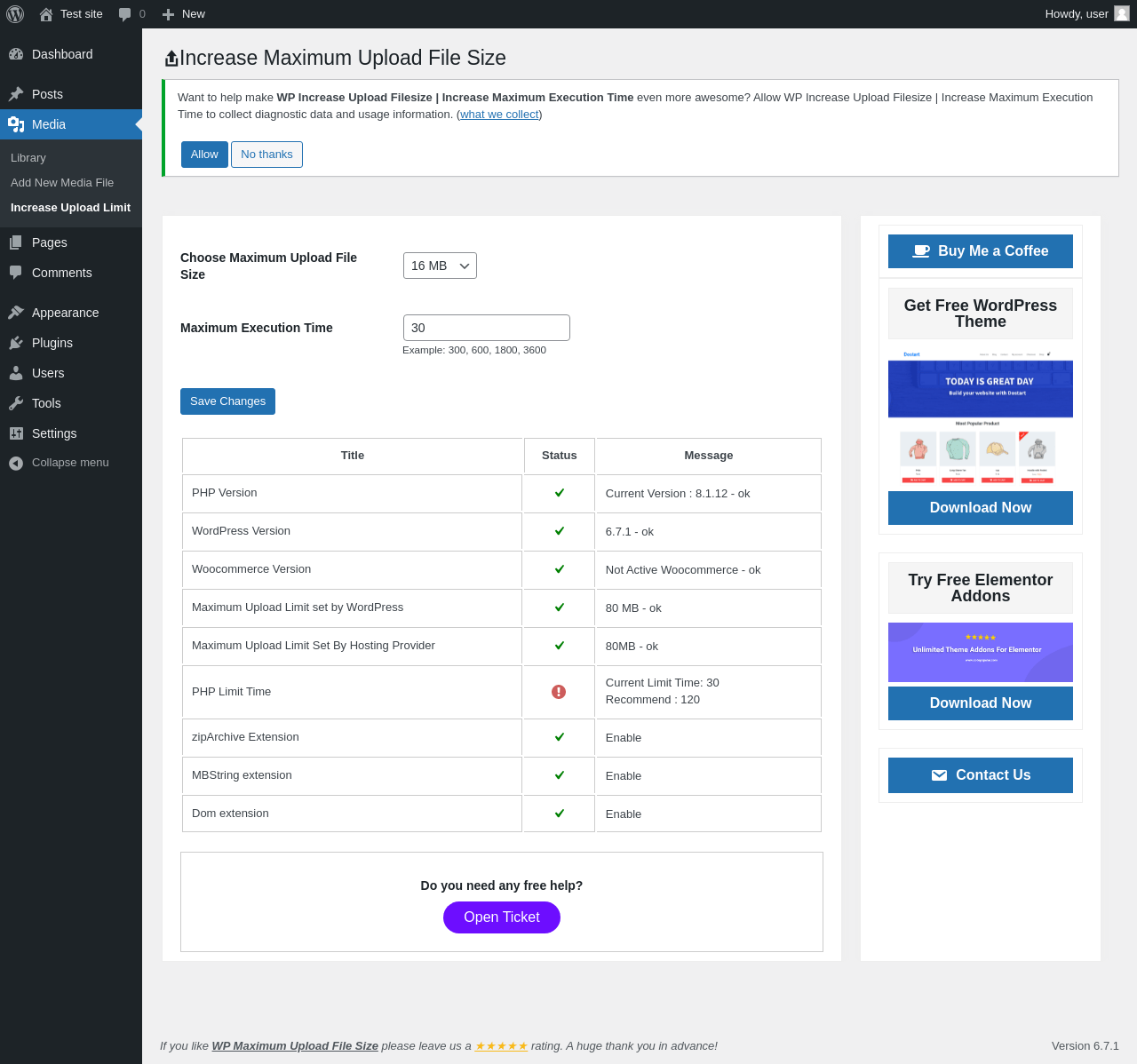
Task: Click the Tools wrench icon
Action: coord(16,403)
